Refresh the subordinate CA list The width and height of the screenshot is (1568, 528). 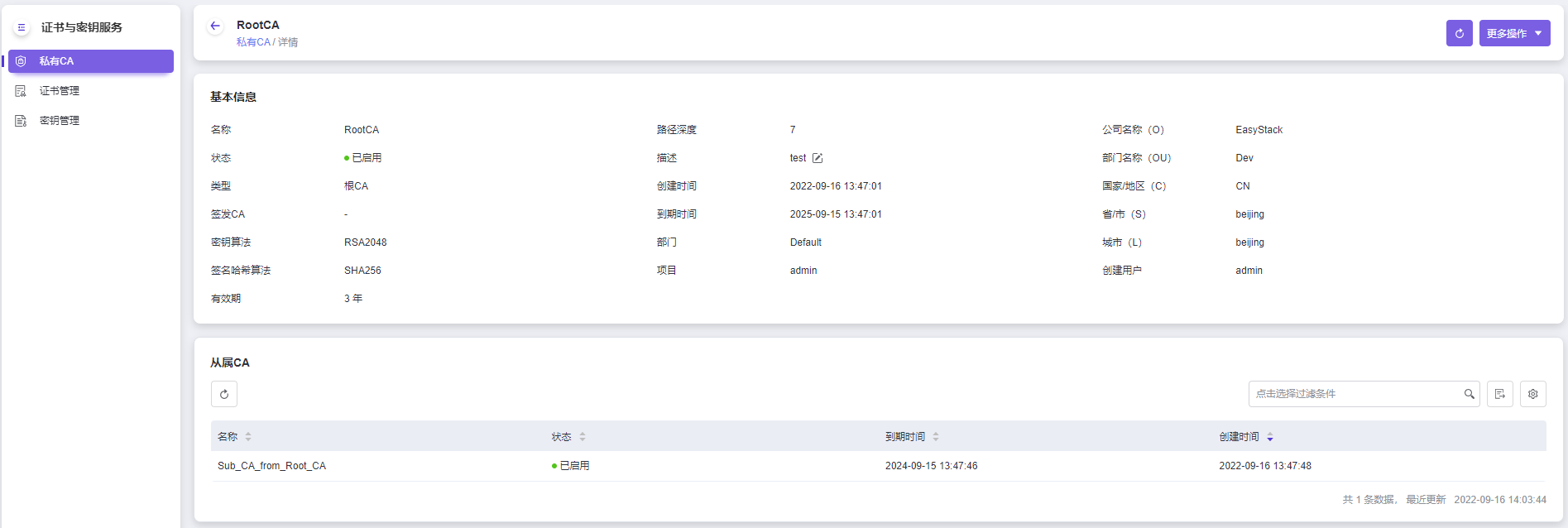(224, 394)
